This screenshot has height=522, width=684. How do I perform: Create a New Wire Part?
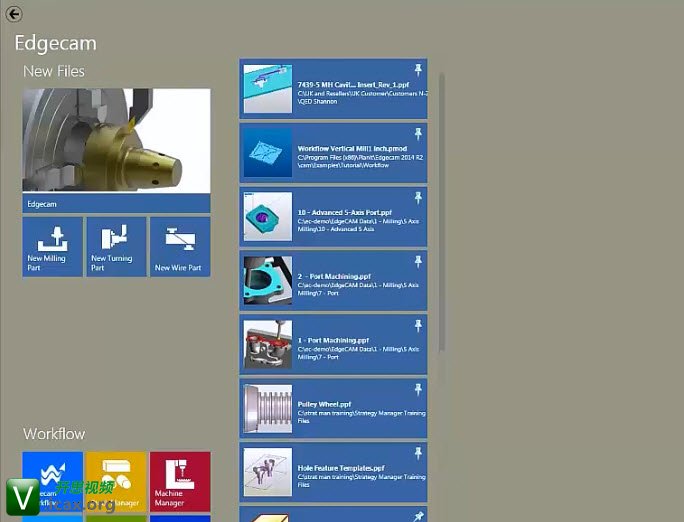180,247
